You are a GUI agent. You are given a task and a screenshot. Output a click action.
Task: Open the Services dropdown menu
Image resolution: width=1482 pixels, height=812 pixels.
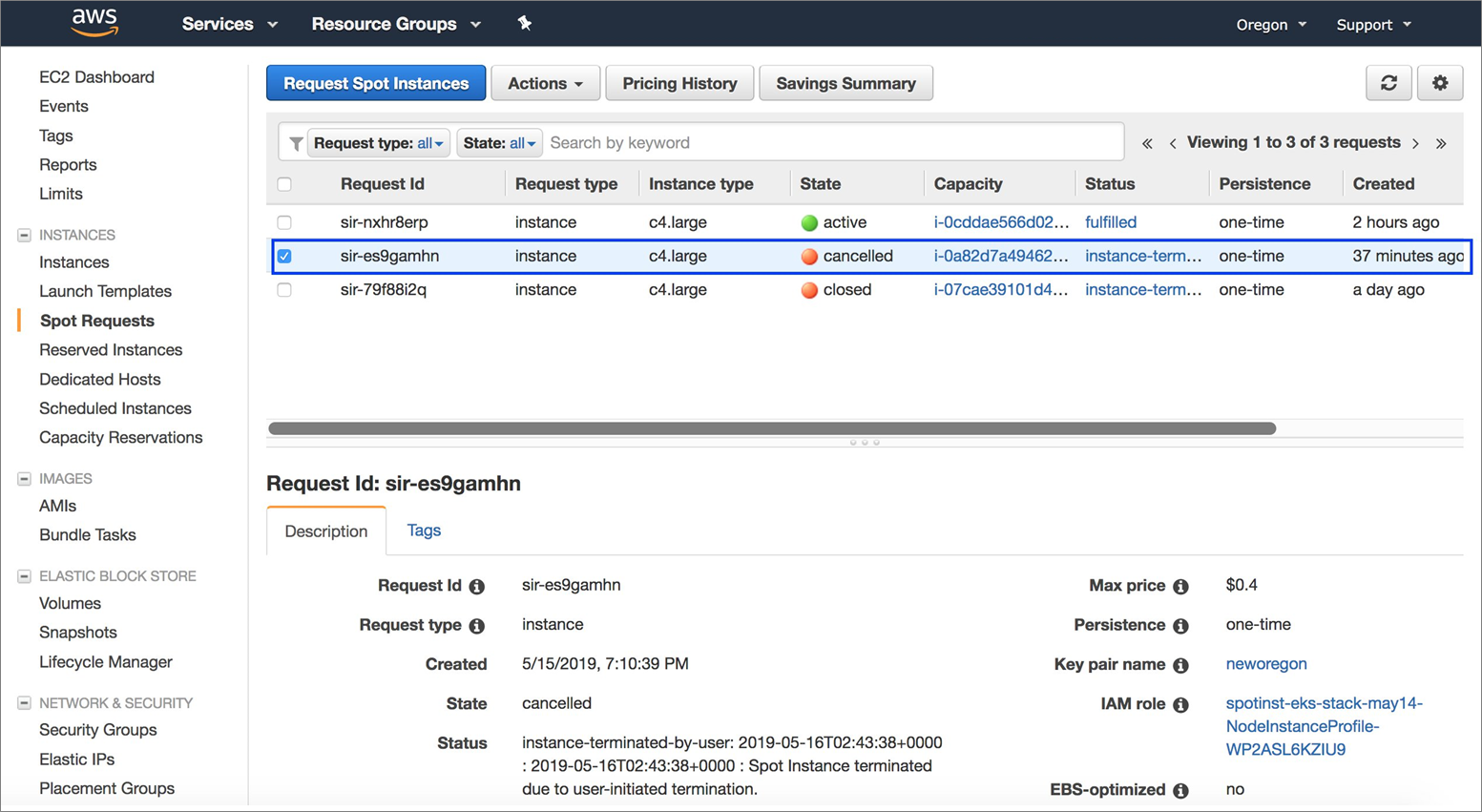coord(230,24)
